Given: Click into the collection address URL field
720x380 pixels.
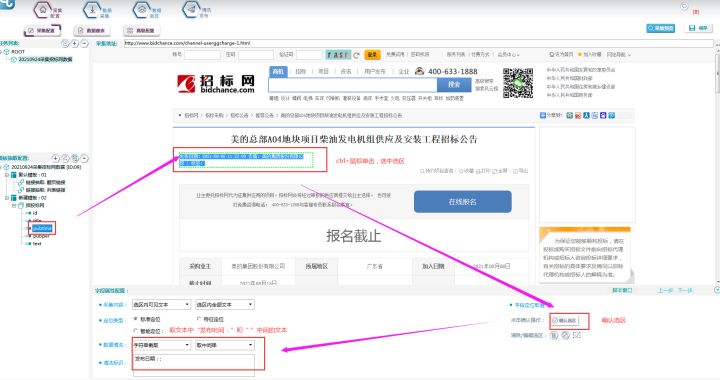Looking at the screenshot, I should point(418,43).
